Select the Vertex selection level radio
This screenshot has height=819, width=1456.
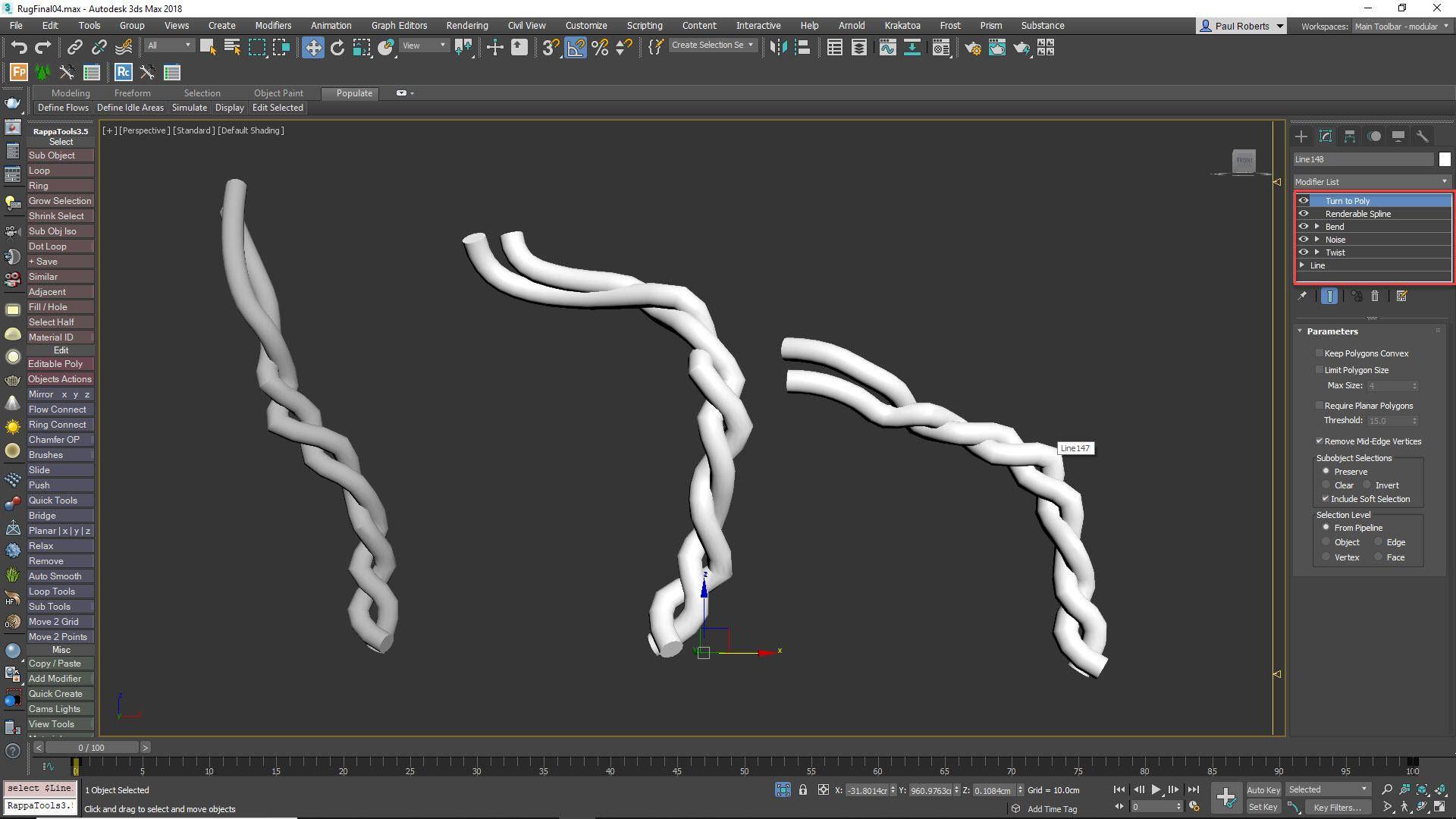(x=1326, y=557)
